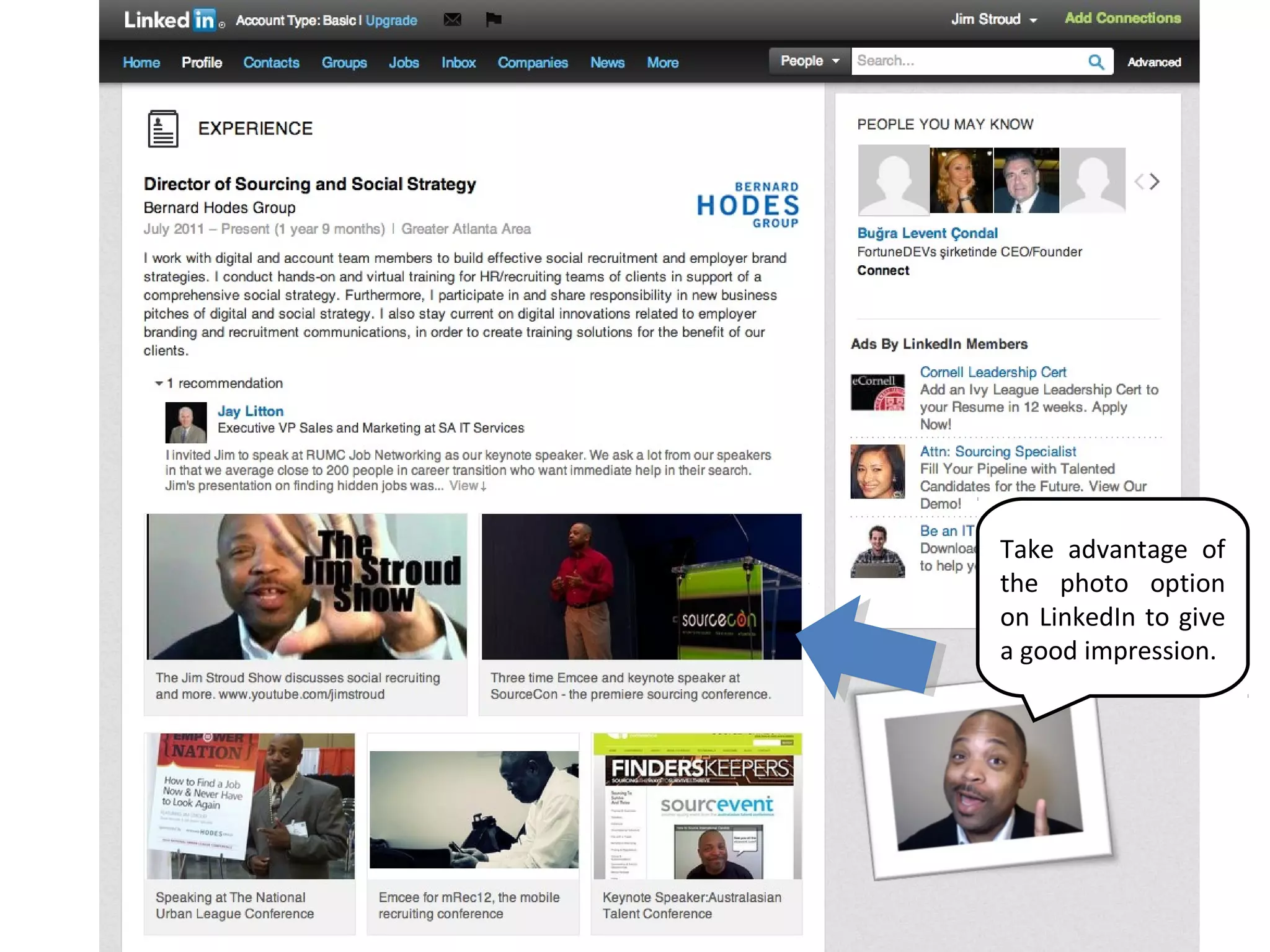Open the Inbox menu item

coord(458,63)
